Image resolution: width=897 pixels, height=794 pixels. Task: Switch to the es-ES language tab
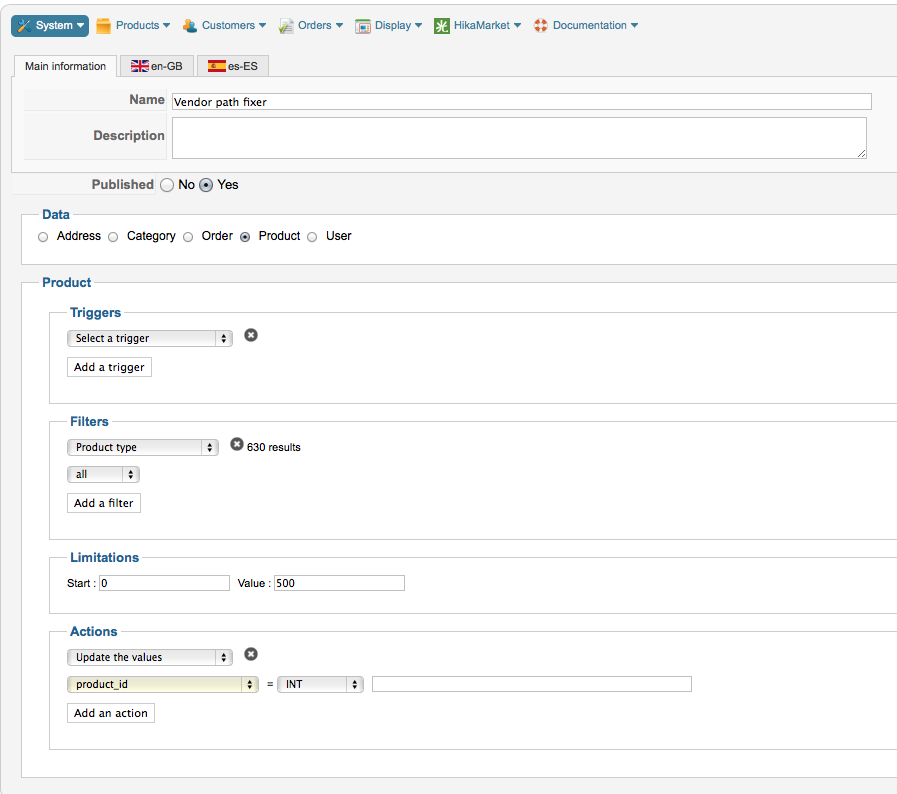[x=233, y=67]
